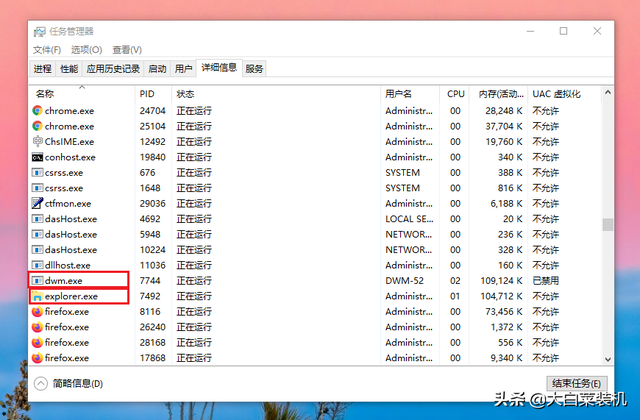Click PID value 7744
Screen dimensions: 640x420
pyautogui.click(x=150, y=281)
